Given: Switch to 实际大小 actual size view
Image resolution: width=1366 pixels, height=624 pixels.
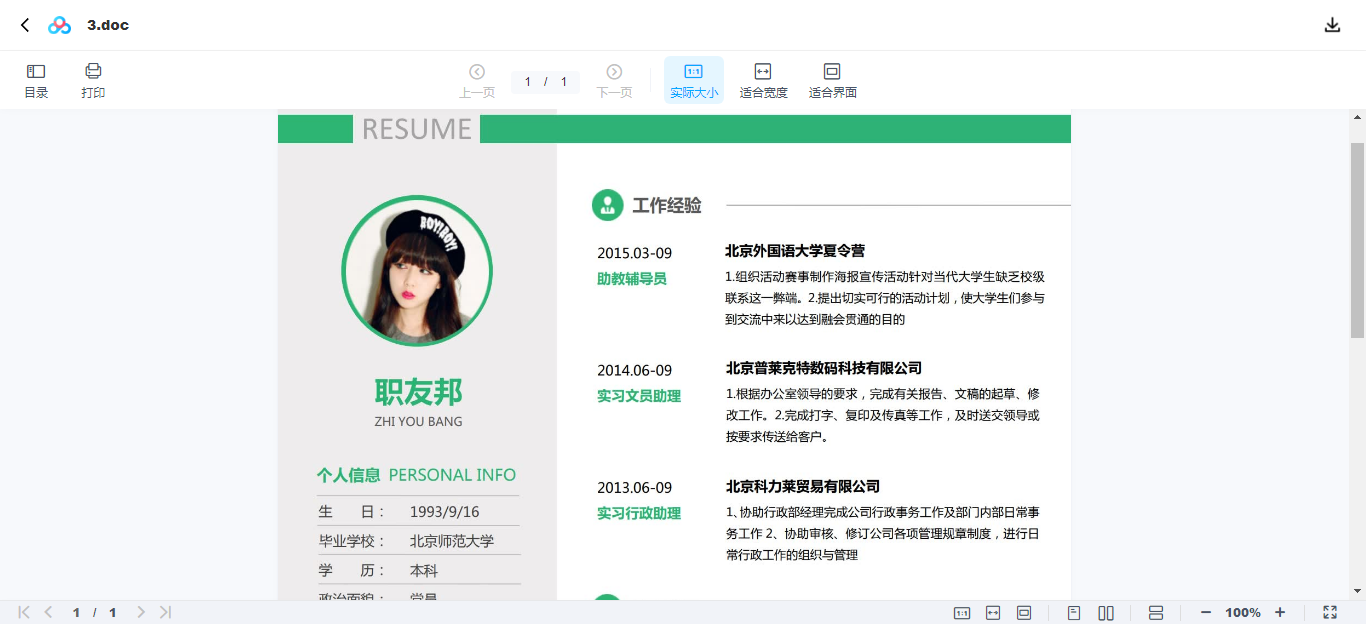Looking at the screenshot, I should [x=693, y=79].
